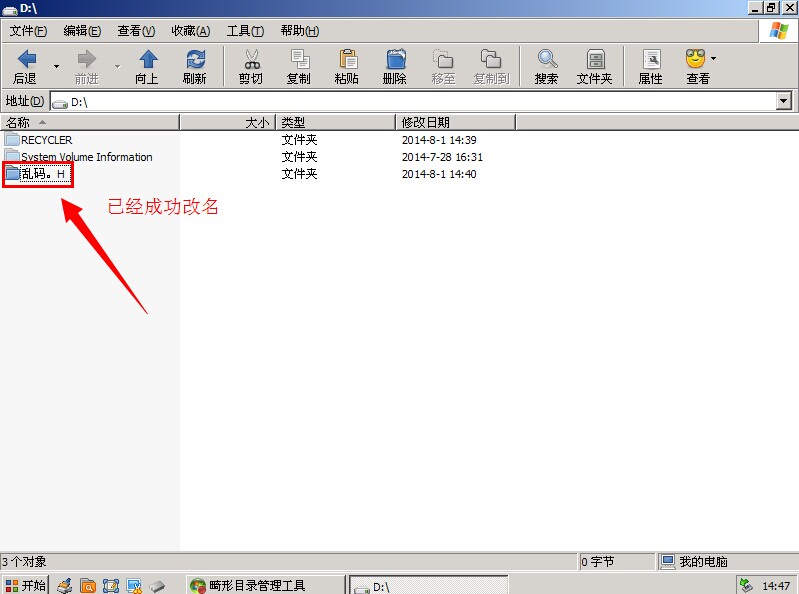Click the monitor quick launch icon
This screenshot has height=594, width=799.
[134, 586]
